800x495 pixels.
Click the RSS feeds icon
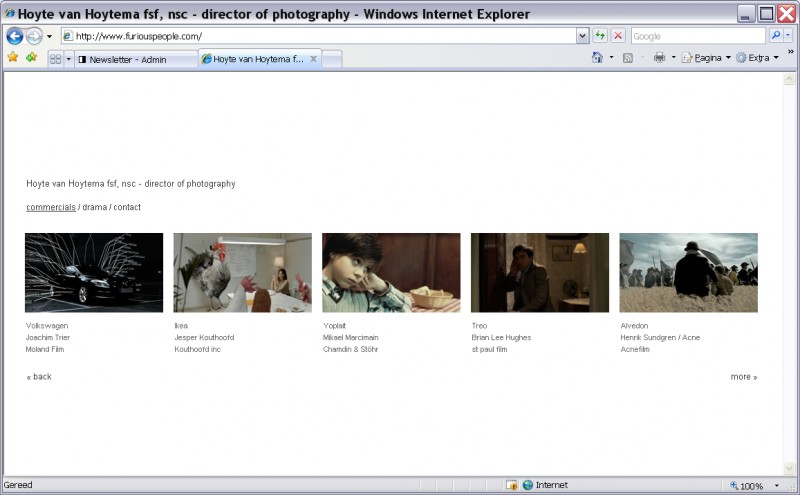(628, 58)
